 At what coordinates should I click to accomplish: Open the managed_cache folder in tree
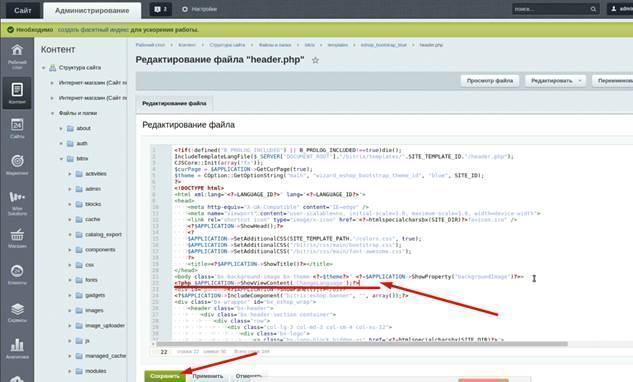click(105, 356)
